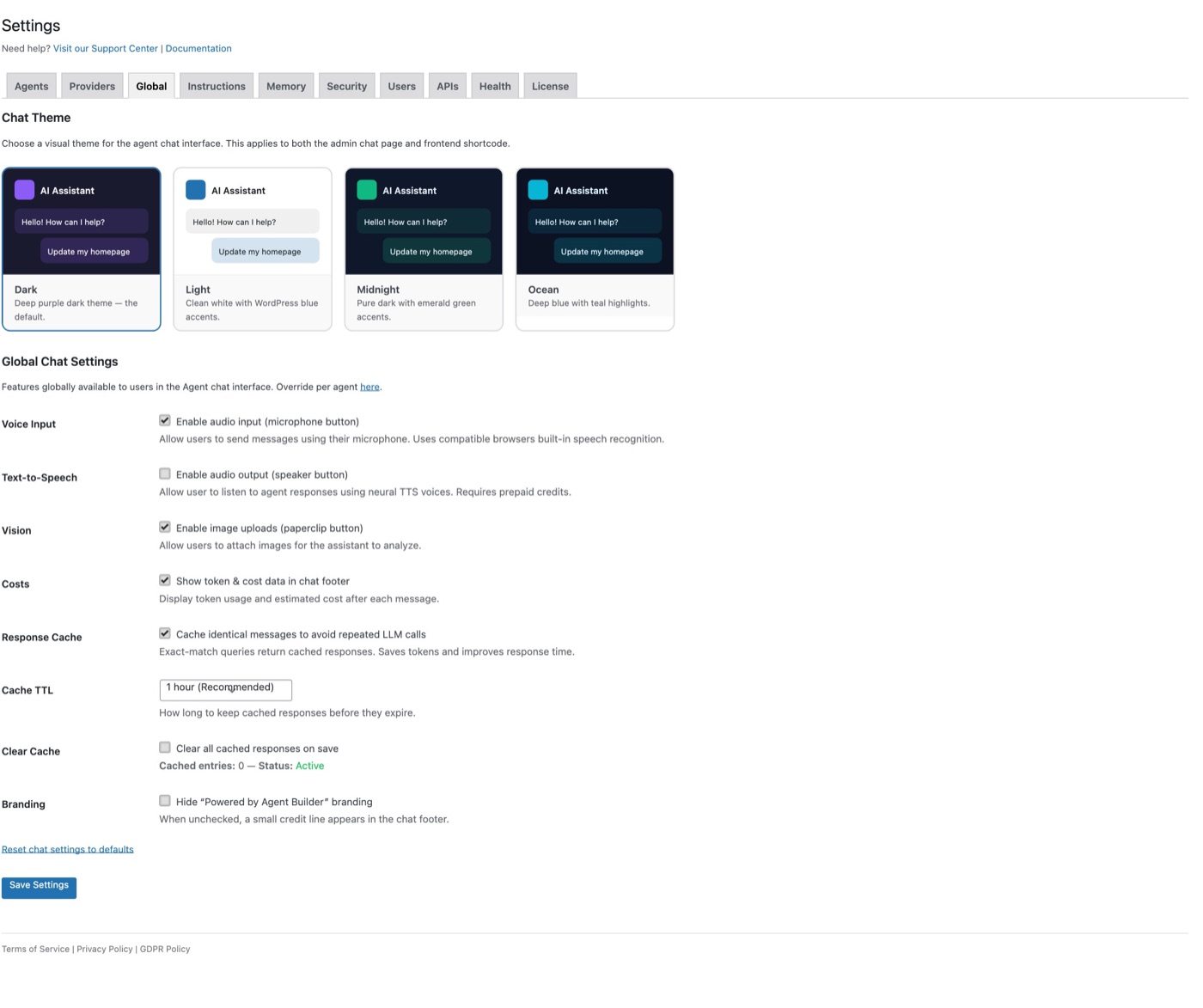Check Clear all cached responses on save
The height and width of the screenshot is (1008, 1203).
(x=165, y=748)
